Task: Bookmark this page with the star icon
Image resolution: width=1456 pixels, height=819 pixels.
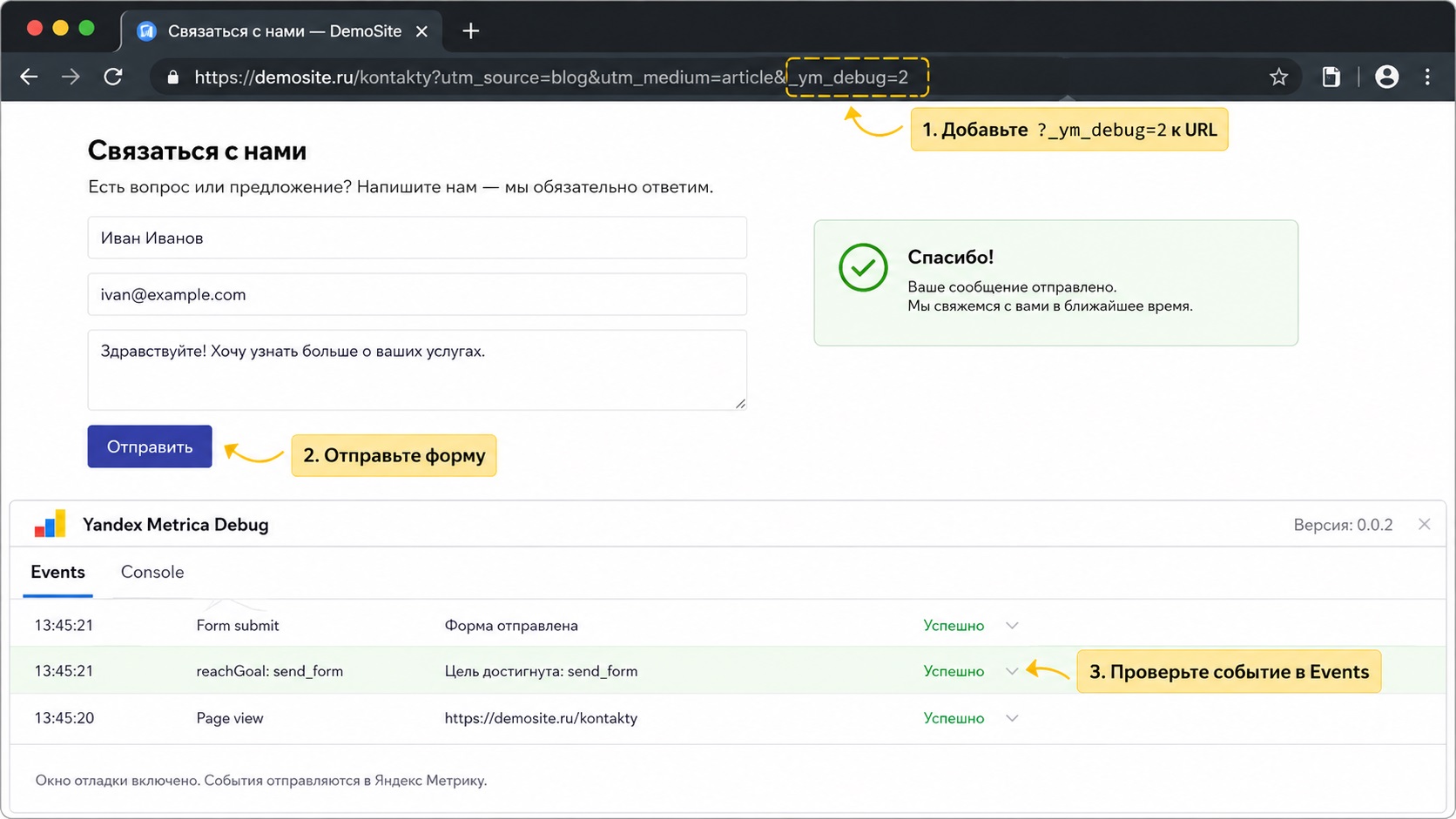Action: (x=1278, y=77)
